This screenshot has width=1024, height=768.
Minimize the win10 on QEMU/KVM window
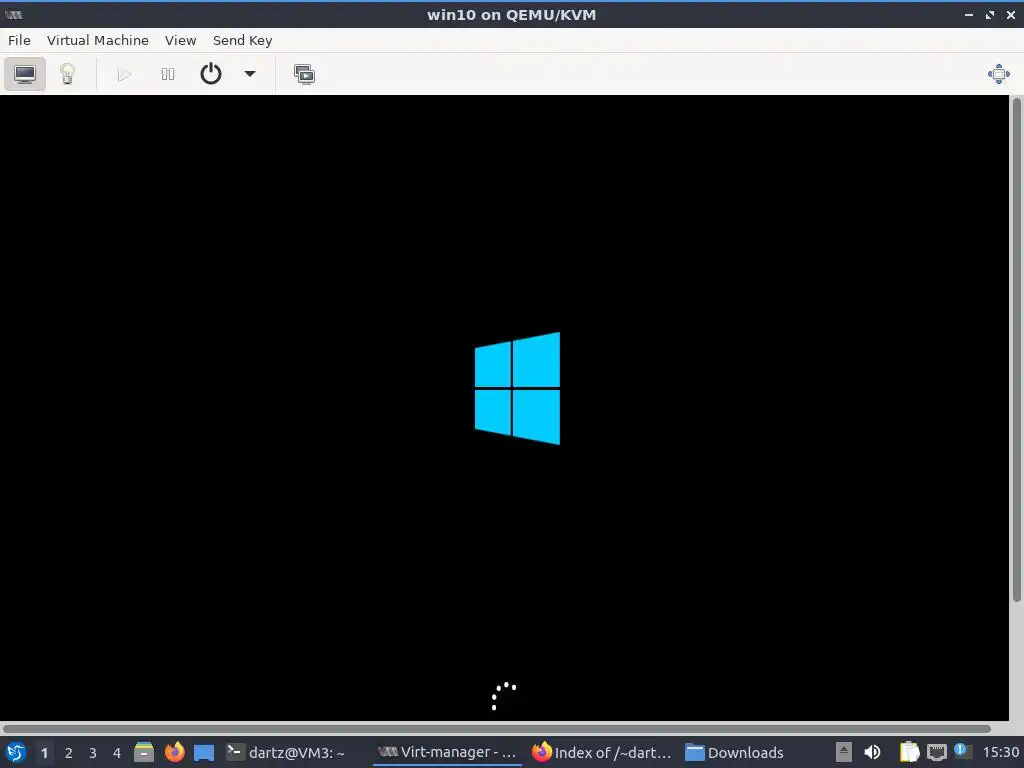coord(969,14)
